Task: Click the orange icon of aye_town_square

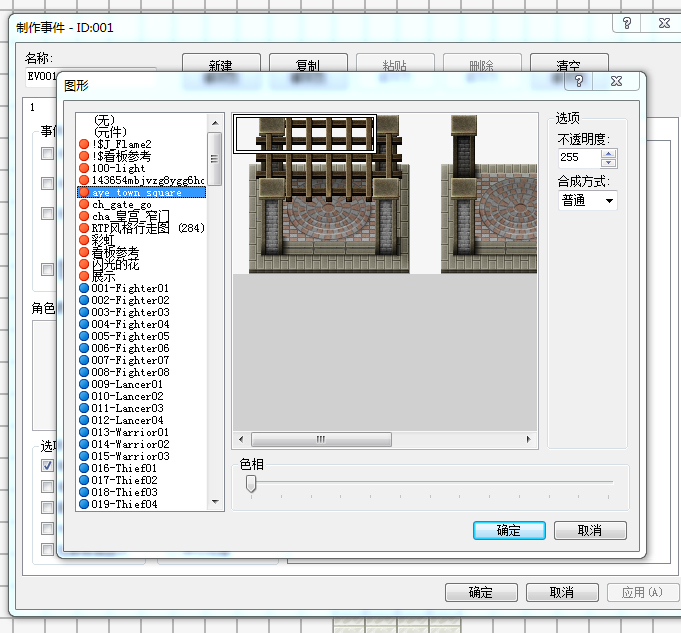Action: 84,192
